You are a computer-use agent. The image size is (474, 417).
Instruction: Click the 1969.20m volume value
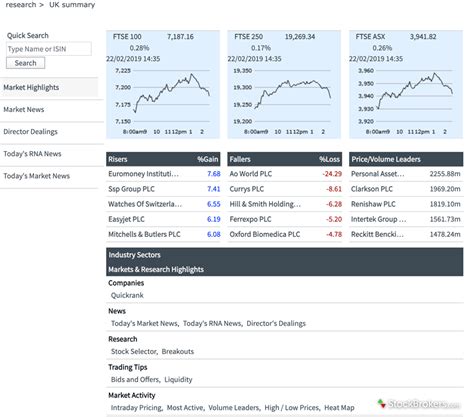(x=445, y=189)
